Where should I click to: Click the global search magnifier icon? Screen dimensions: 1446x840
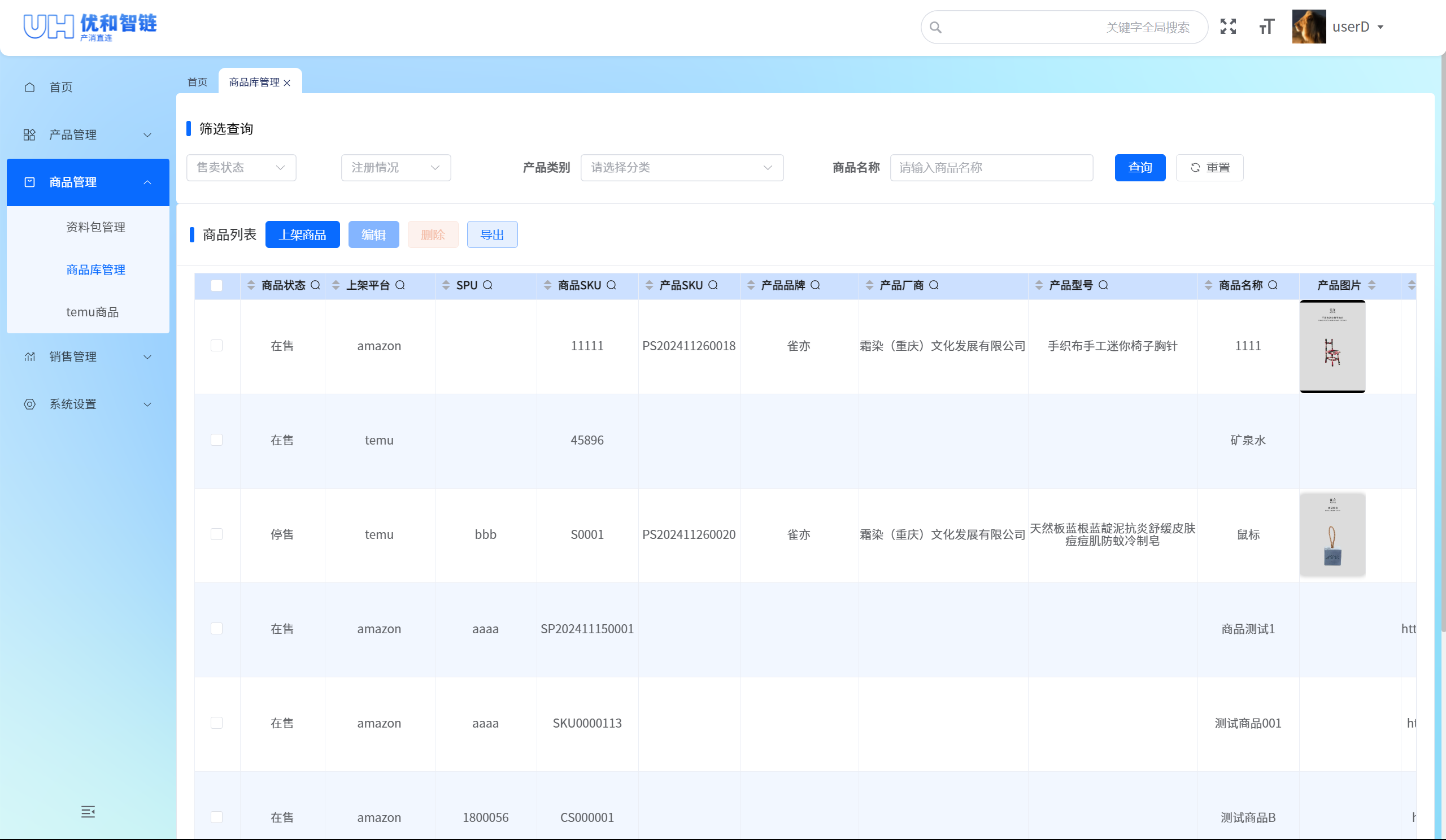tap(936, 27)
